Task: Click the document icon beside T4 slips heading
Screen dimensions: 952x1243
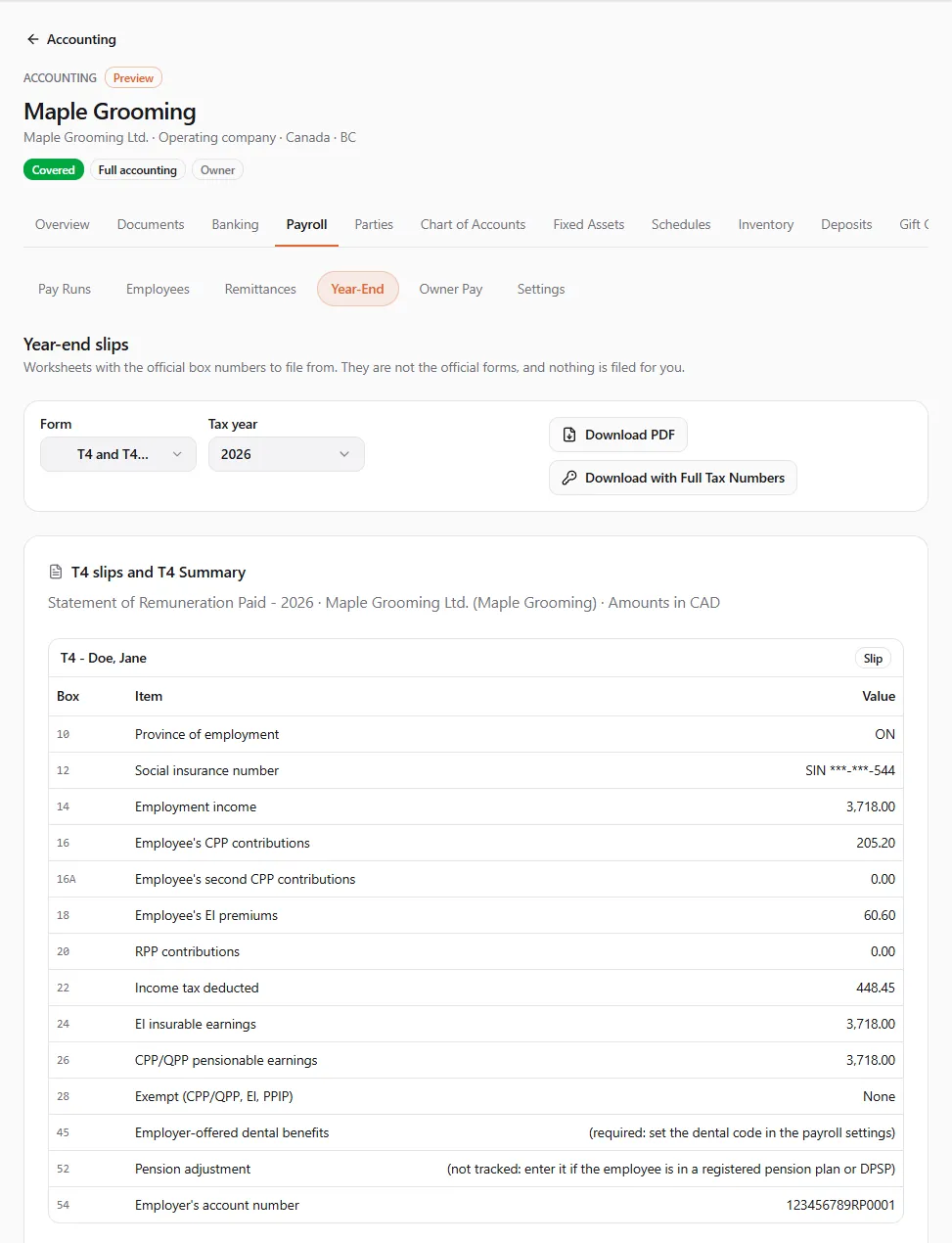Action: 56,573
